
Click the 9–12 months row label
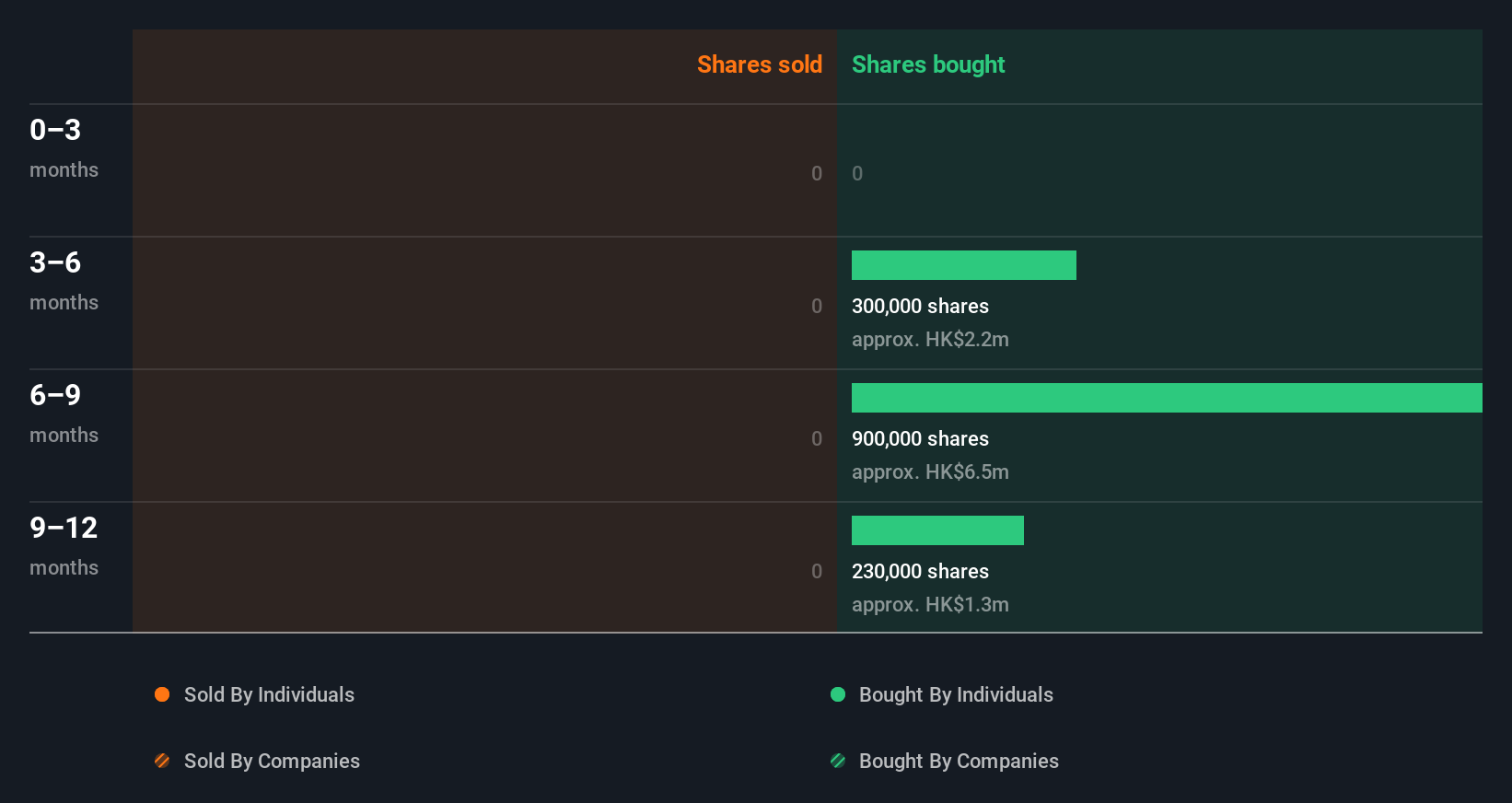tap(64, 546)
